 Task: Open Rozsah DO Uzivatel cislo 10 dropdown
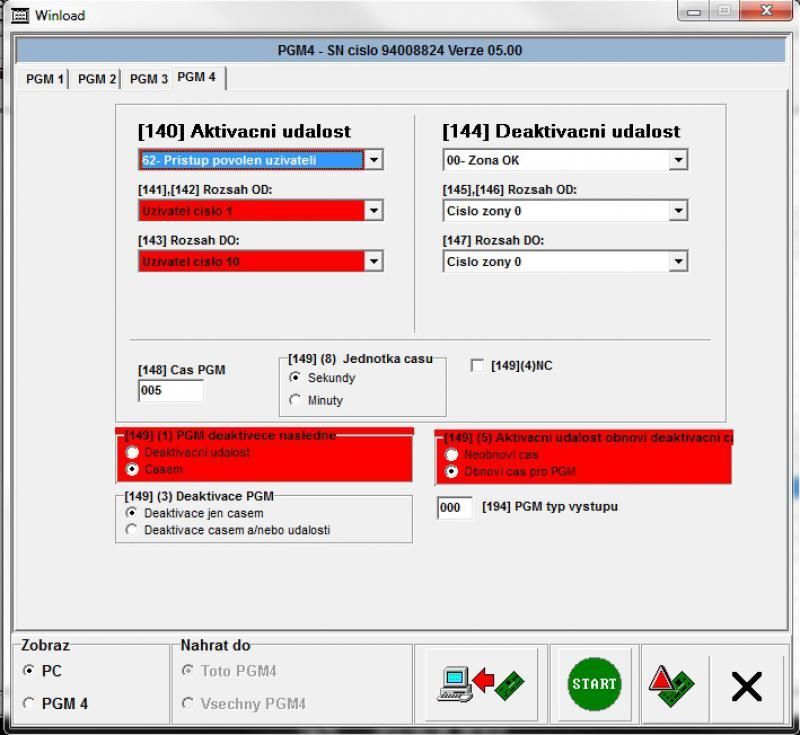click(373, 262)
